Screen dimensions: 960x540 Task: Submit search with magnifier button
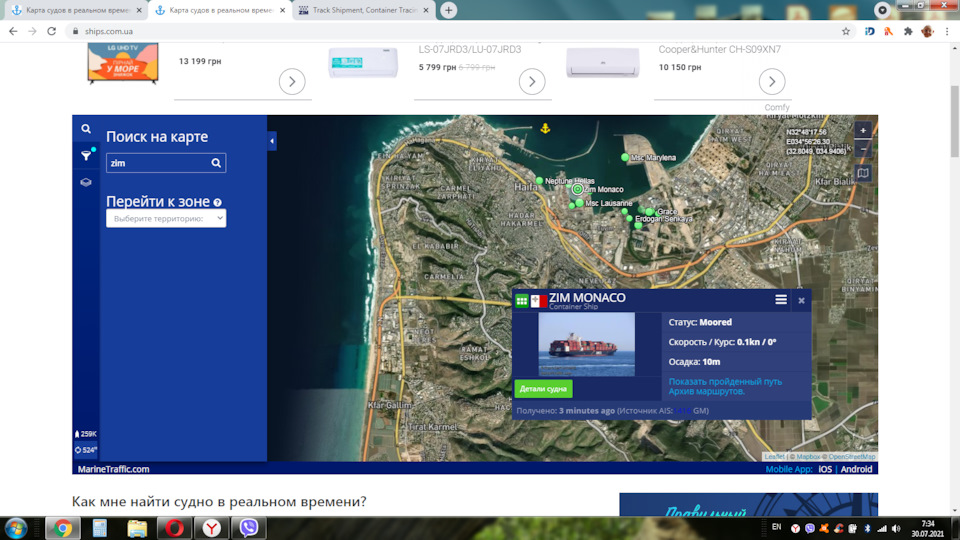pyautogui.click(x=216, y=163)
